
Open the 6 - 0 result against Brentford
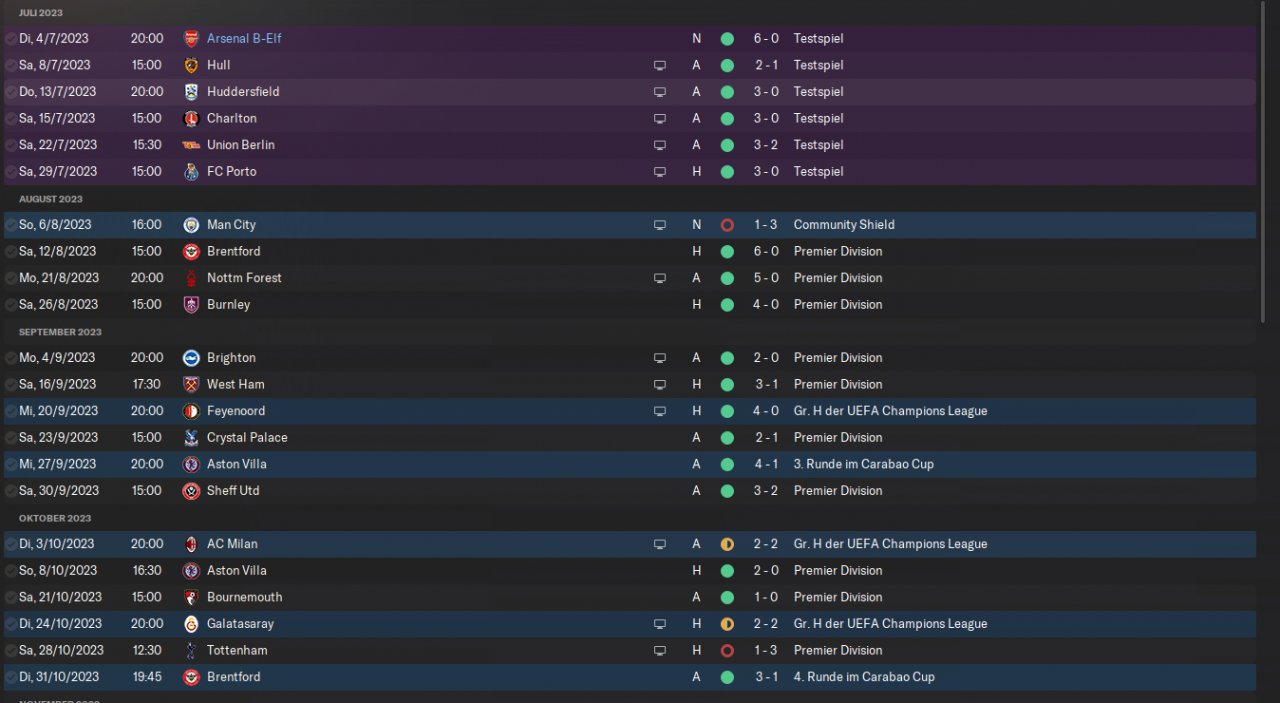[766, 251]
